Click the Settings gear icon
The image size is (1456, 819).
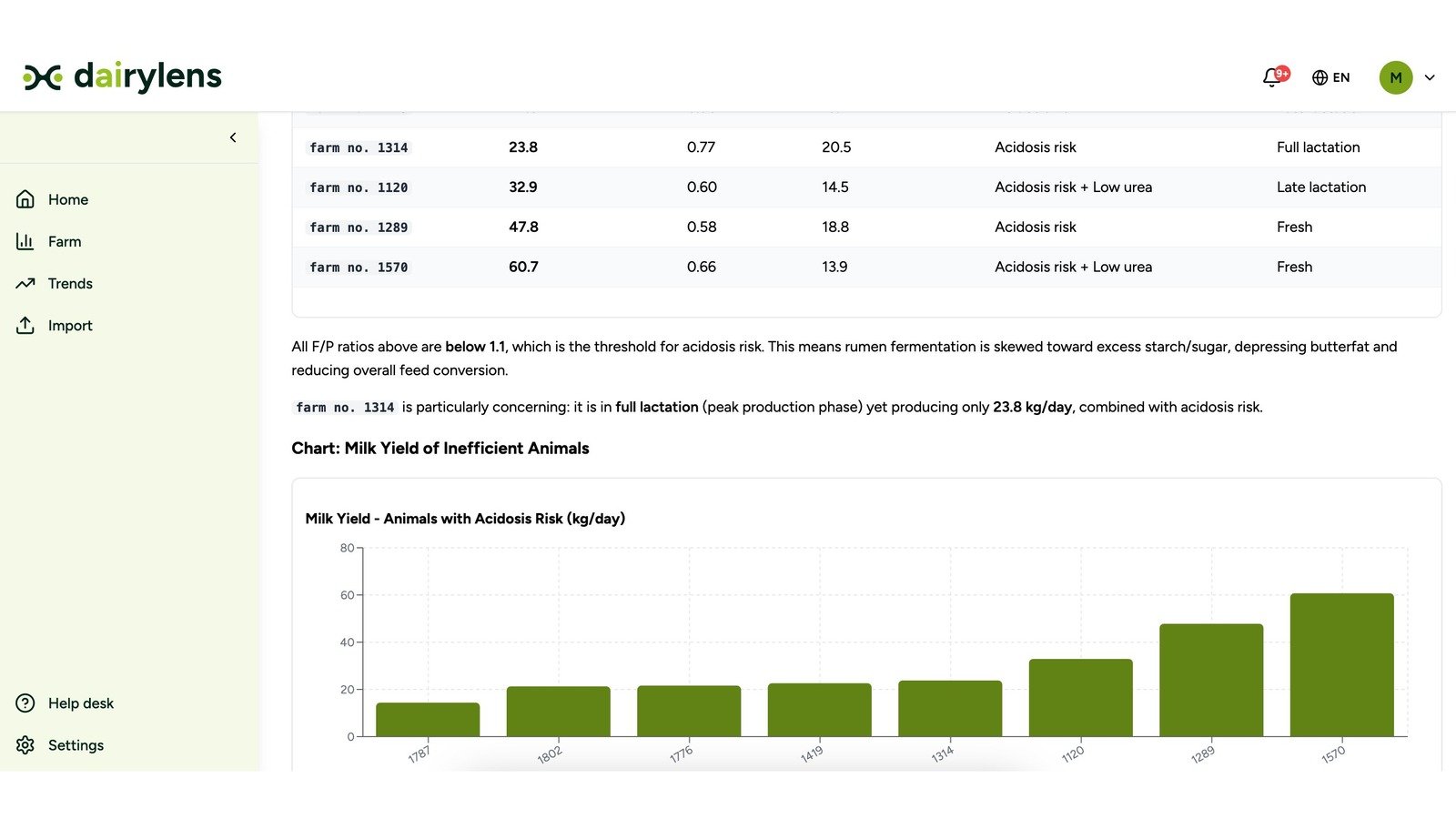25,745
